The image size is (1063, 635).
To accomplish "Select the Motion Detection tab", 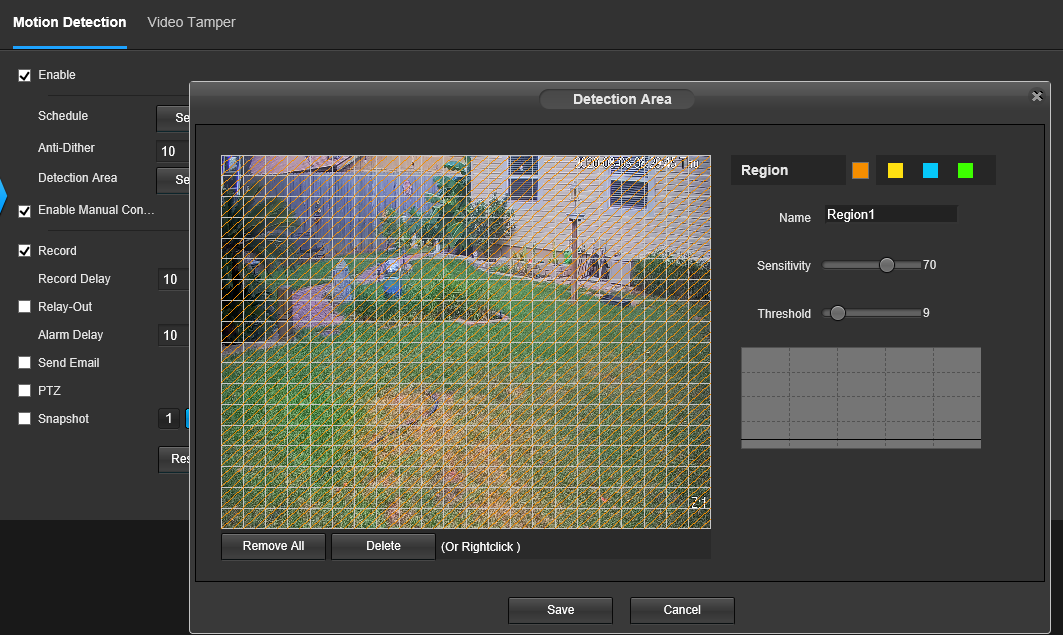I will [x=70, y=22].
